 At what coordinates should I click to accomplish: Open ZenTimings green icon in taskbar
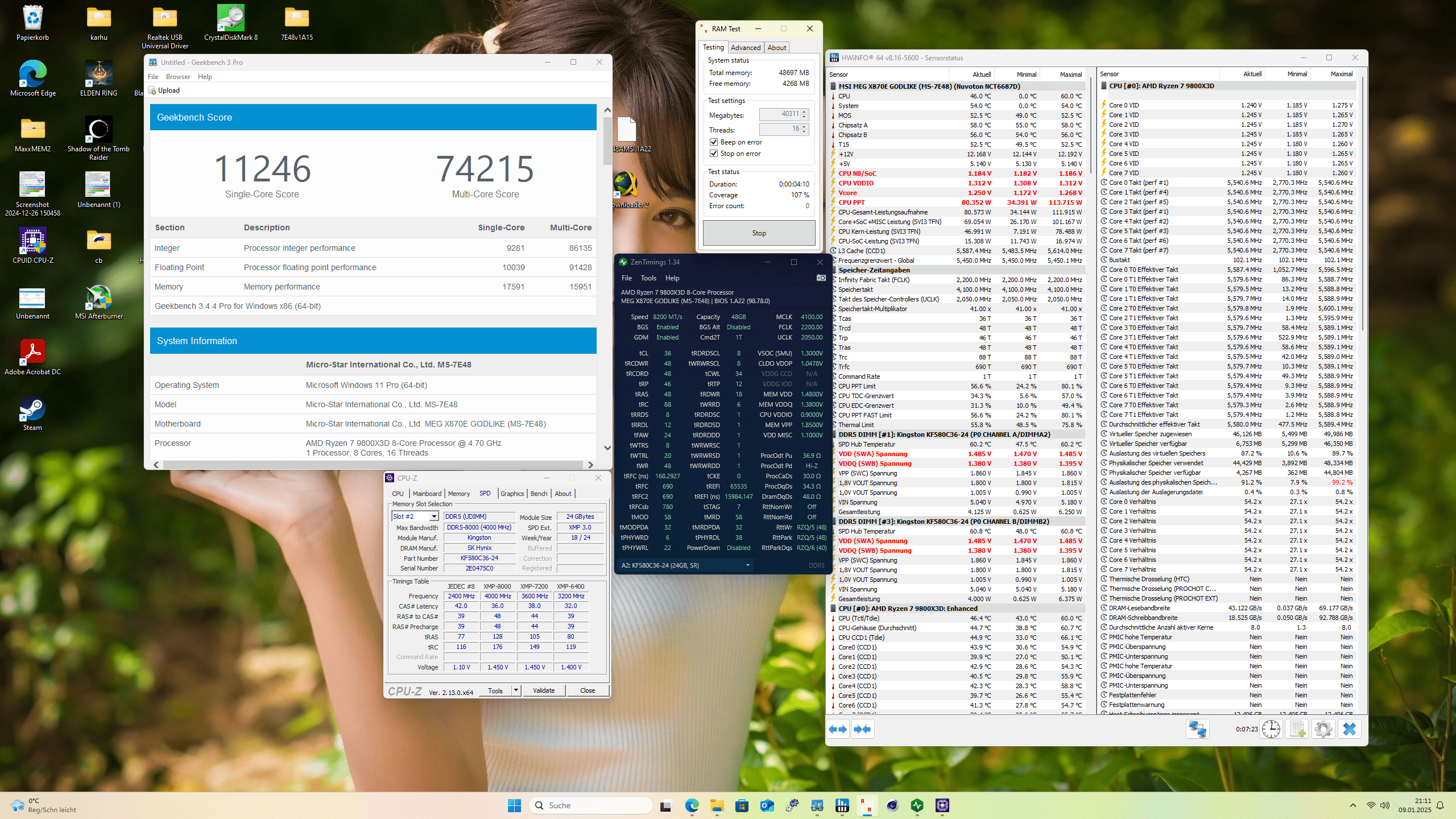917,805
